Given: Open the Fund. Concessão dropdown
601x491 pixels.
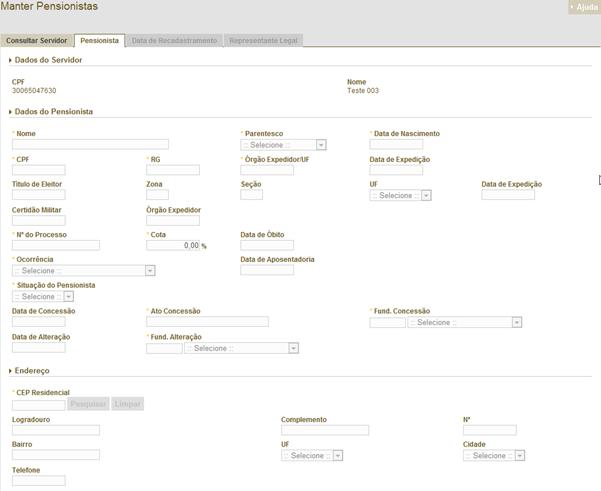Looking at the screenshot, I should 465,322.
